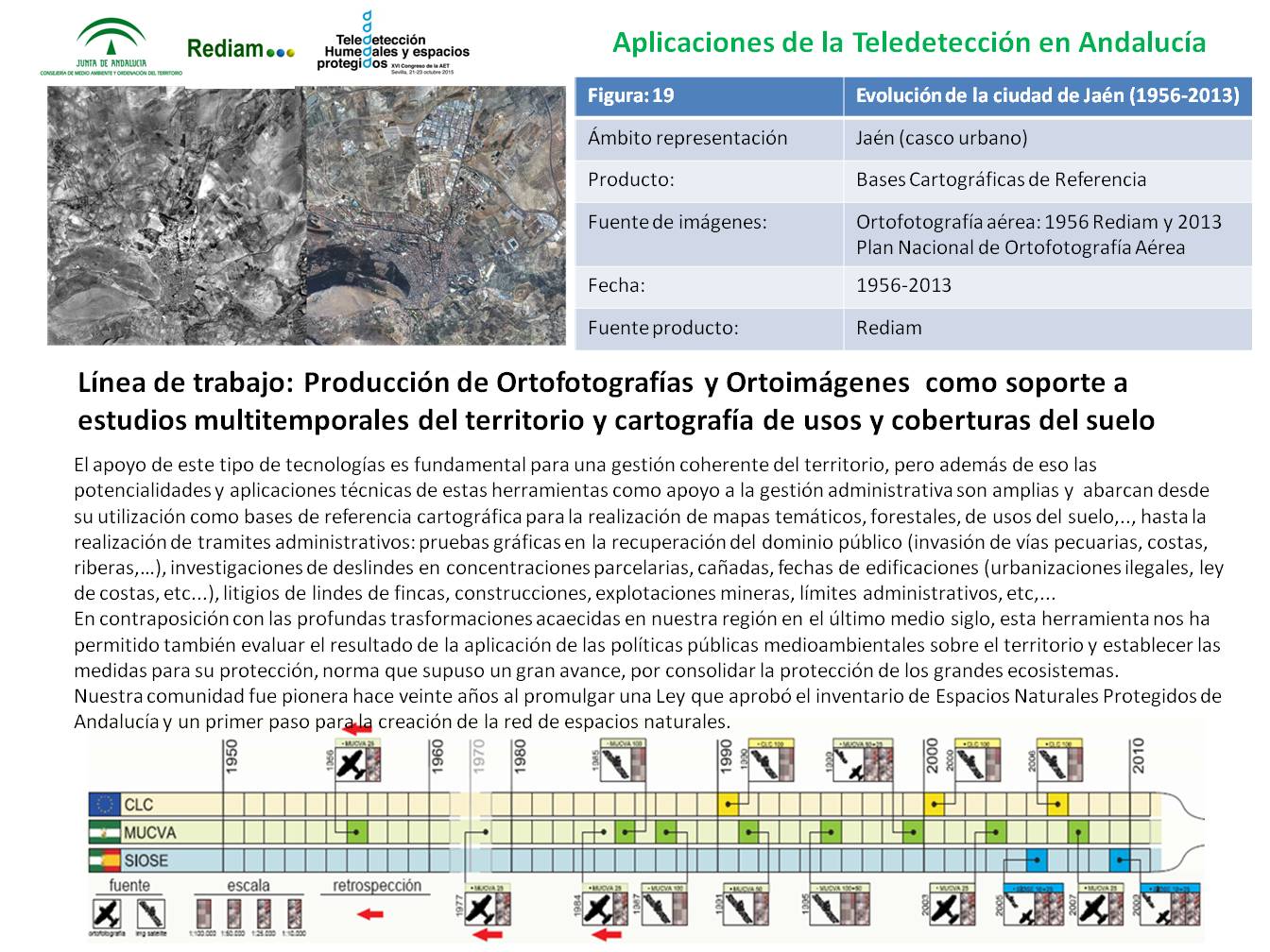1270x952 pixels.
Task: Click the 'SIOSE' row label
Action: point(146,861)
